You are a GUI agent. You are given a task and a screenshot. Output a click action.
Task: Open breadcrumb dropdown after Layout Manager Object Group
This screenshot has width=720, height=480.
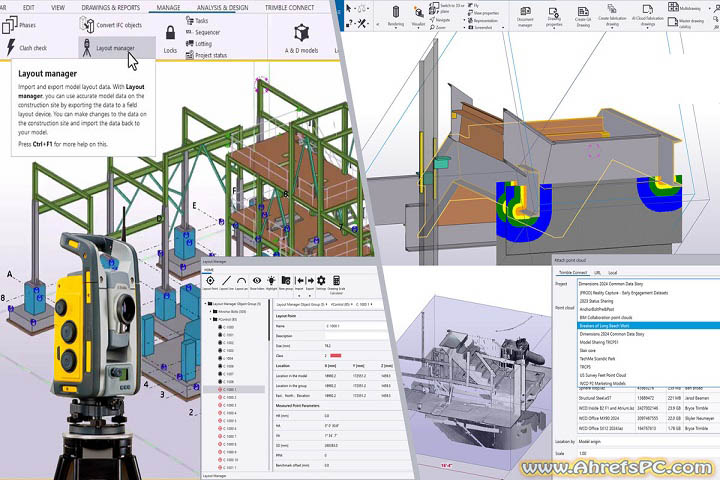coord(326,305)
